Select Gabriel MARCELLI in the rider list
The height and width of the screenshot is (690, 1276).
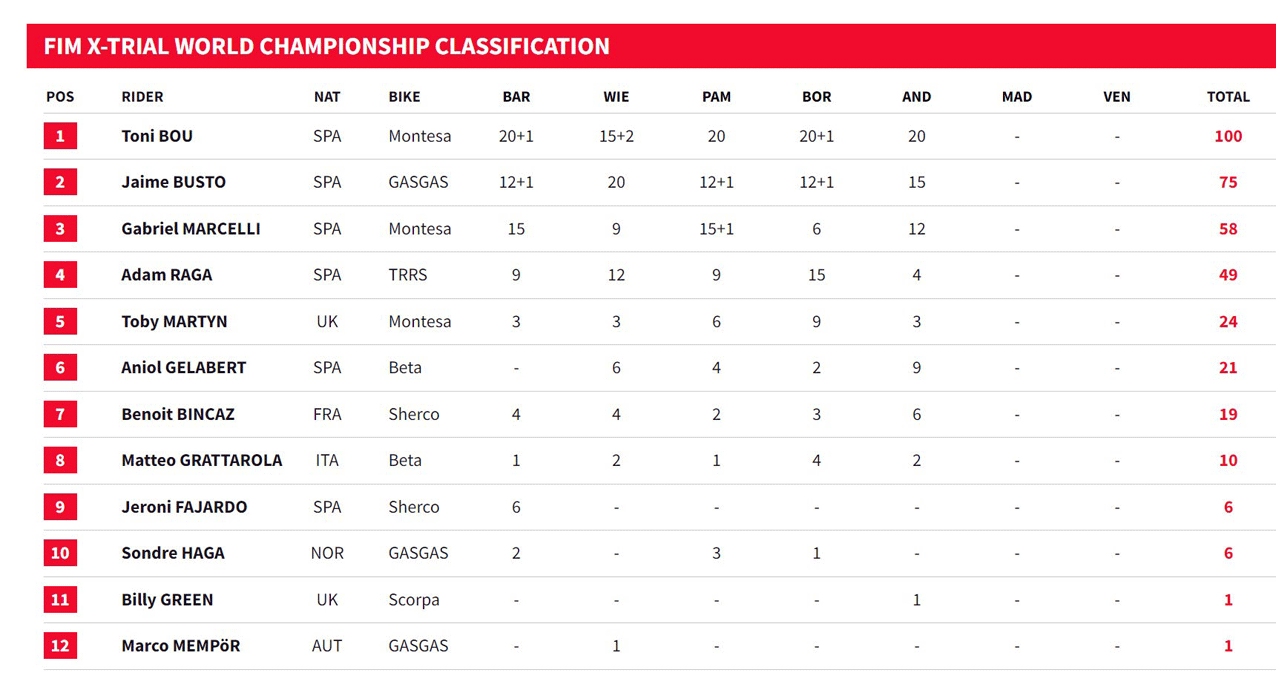coord(191,228)
